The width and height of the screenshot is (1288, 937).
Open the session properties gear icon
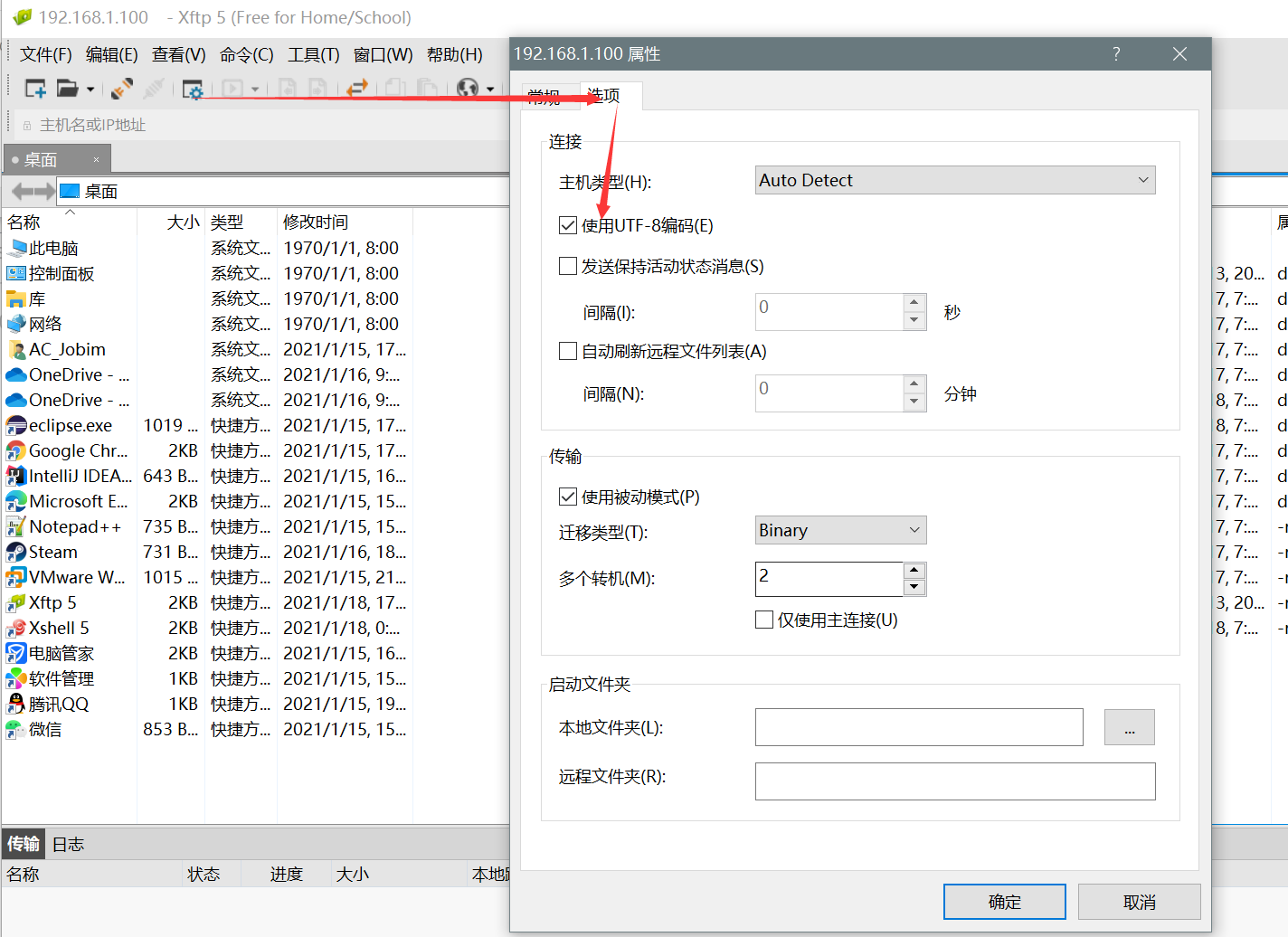[x=194, y=87]
